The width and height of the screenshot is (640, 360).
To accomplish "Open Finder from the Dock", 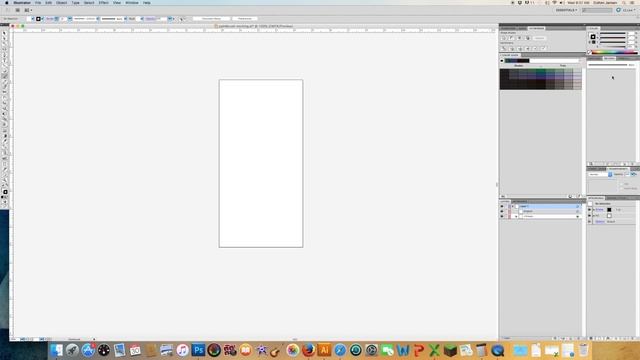I will (x=56, y=350).
